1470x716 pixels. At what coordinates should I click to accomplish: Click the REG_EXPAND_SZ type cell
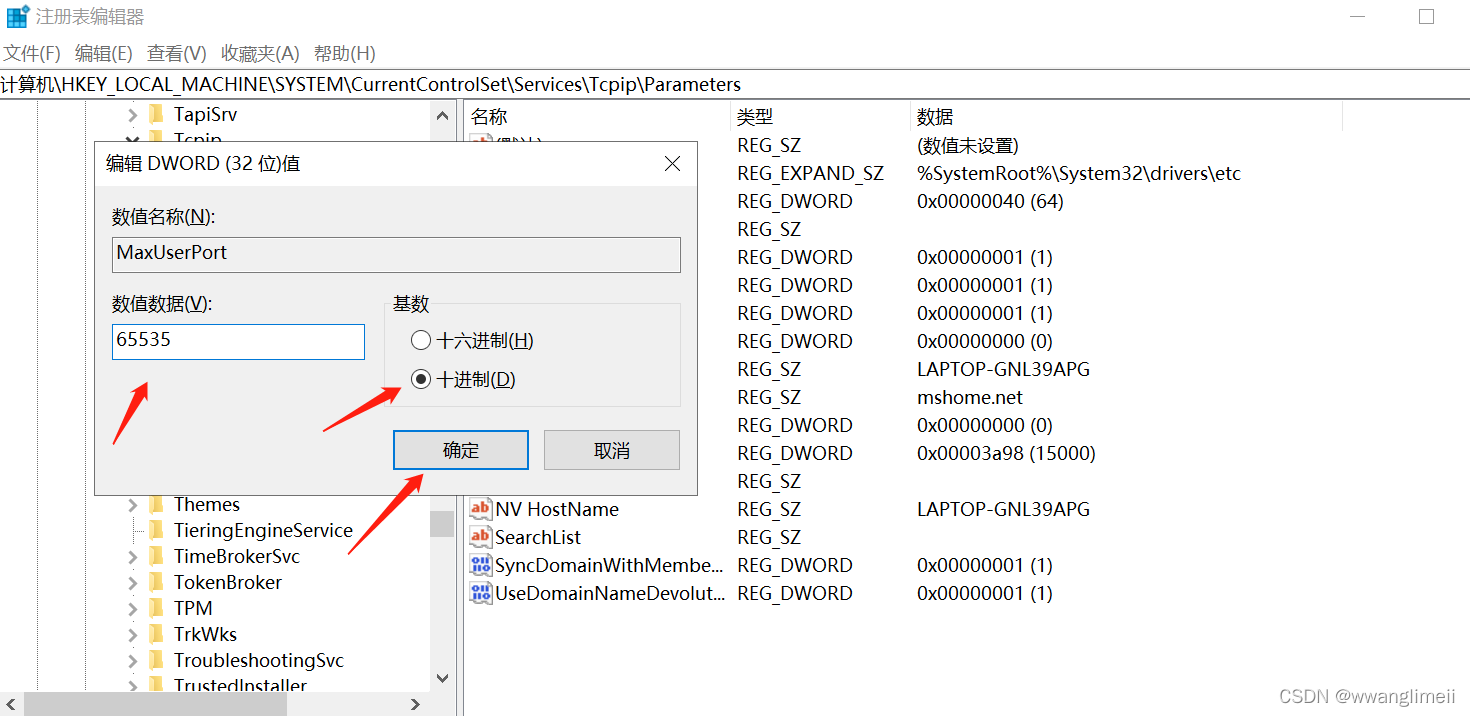click(811, 173)
